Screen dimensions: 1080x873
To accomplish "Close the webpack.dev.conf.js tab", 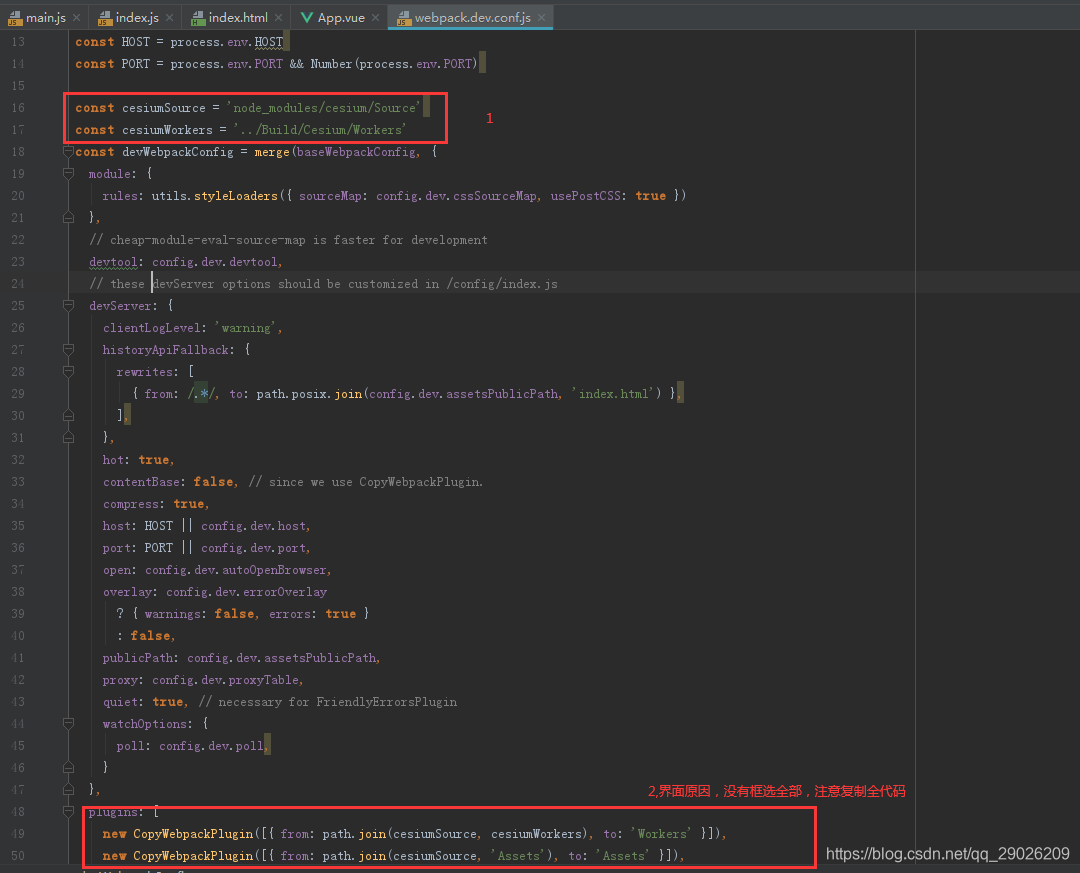I will coord(540,17).
